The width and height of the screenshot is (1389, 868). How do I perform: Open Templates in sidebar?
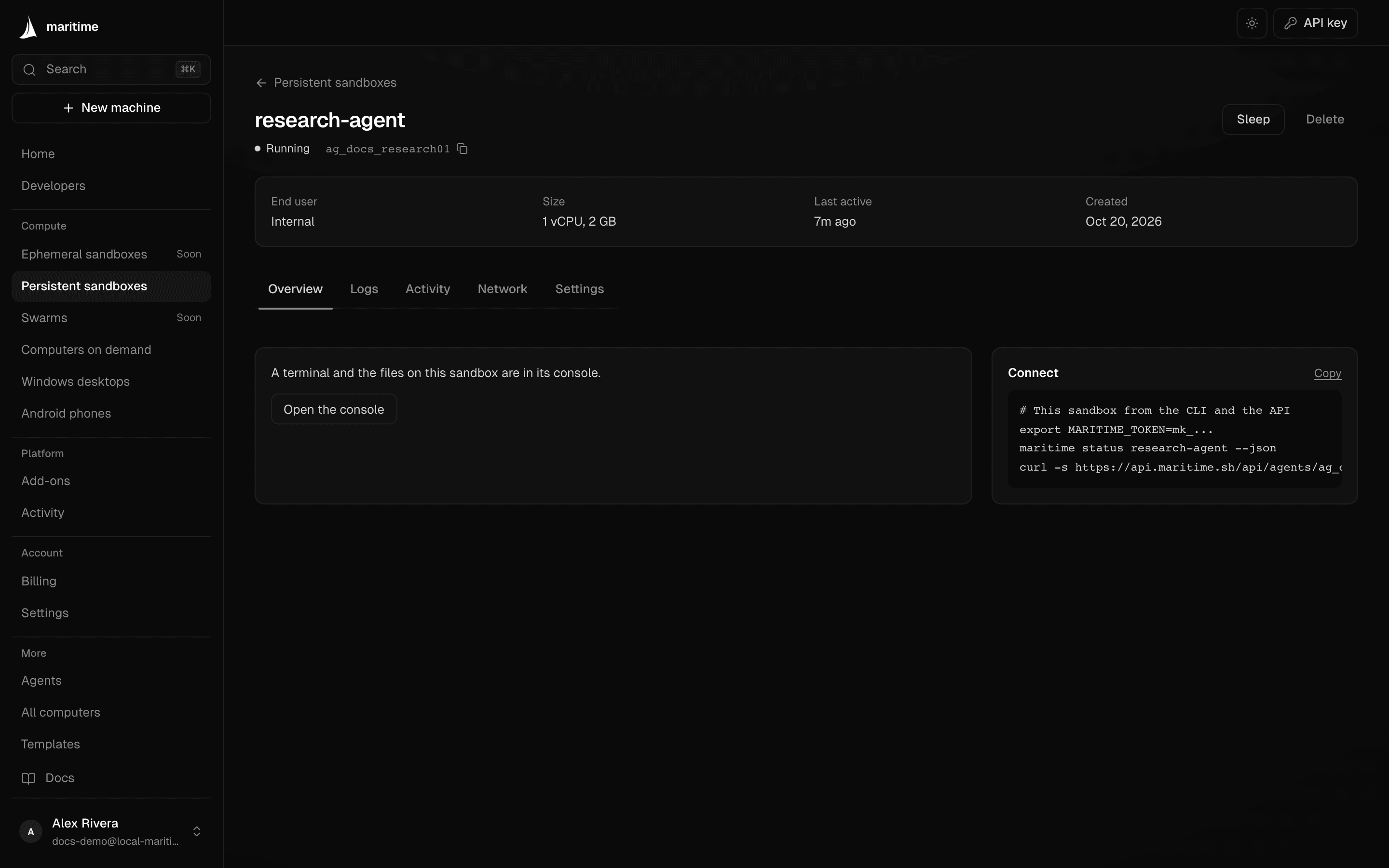click(111, 744)
